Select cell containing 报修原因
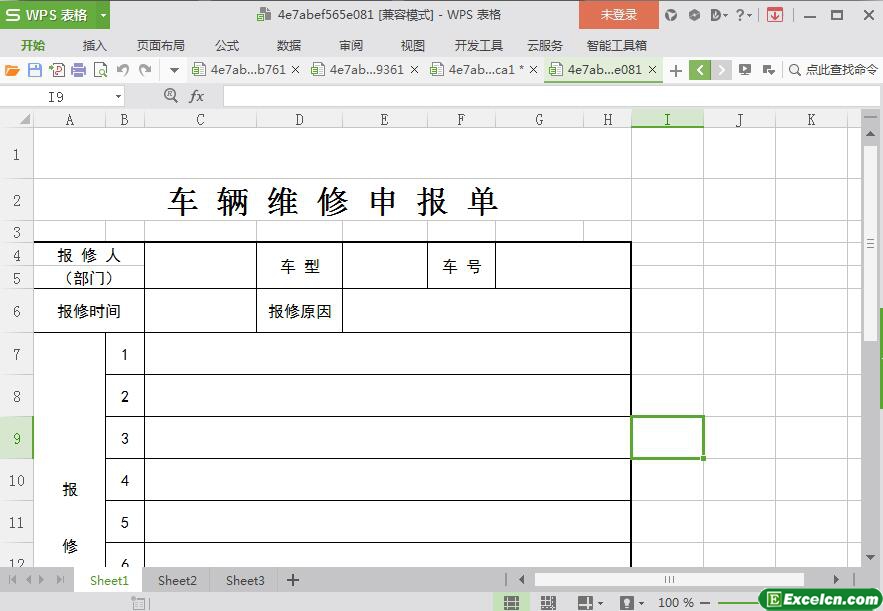This screenshot has height=611, width=883. pos(299,311)
